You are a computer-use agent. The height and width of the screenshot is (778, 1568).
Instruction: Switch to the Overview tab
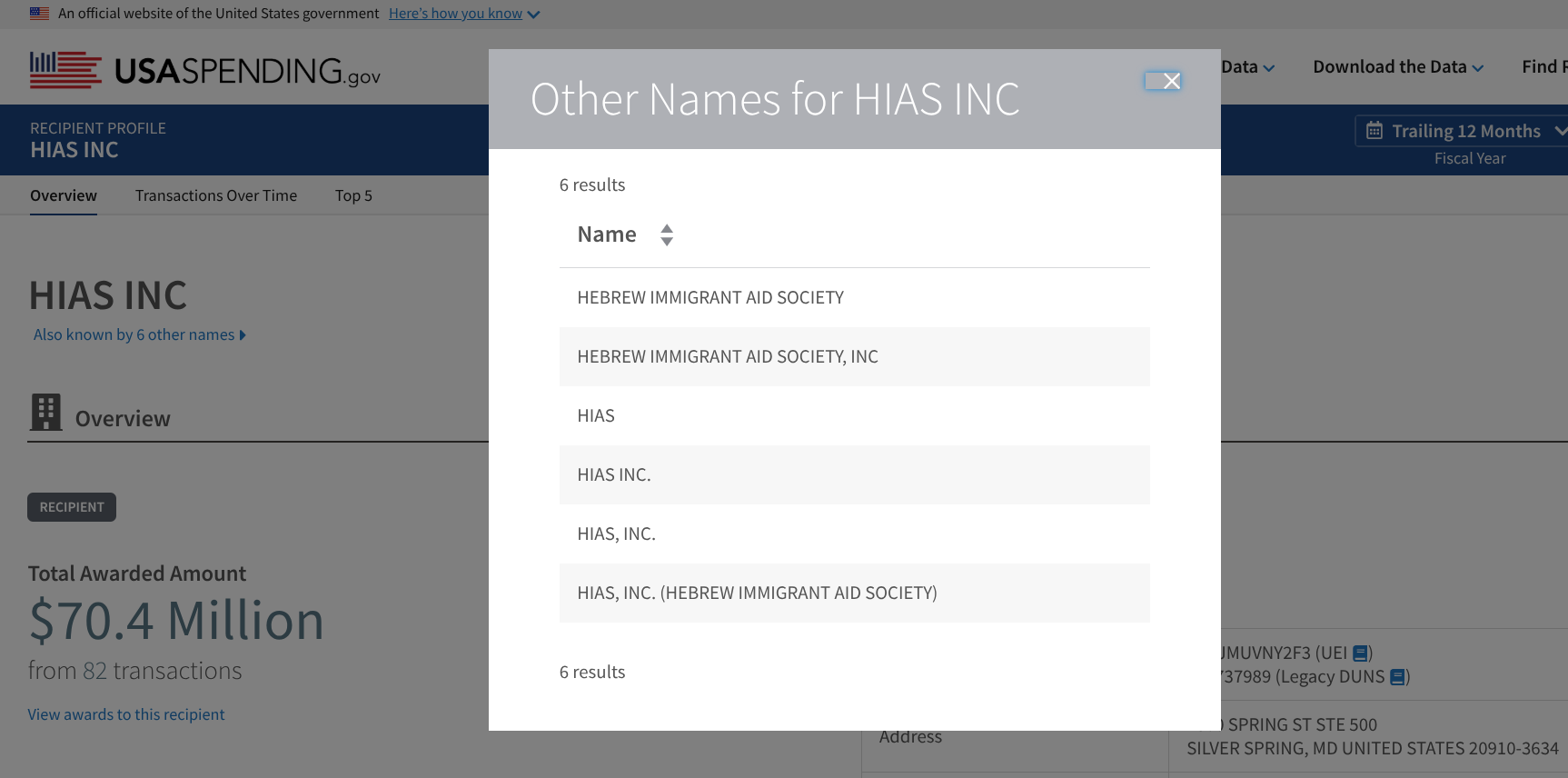[x=64, y=195]
